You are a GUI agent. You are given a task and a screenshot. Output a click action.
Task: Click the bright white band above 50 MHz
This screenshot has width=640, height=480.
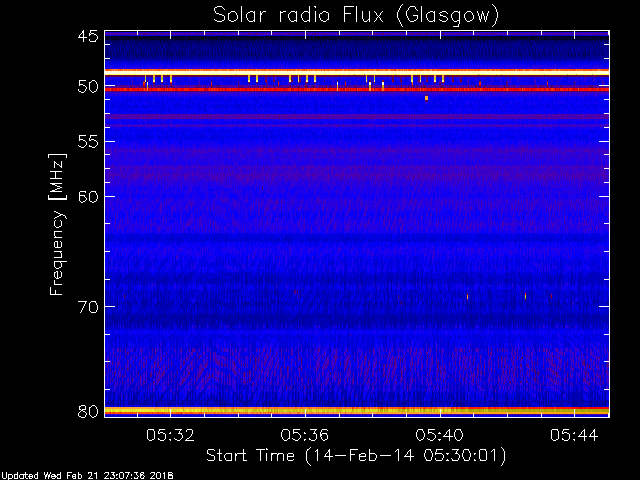357,72
